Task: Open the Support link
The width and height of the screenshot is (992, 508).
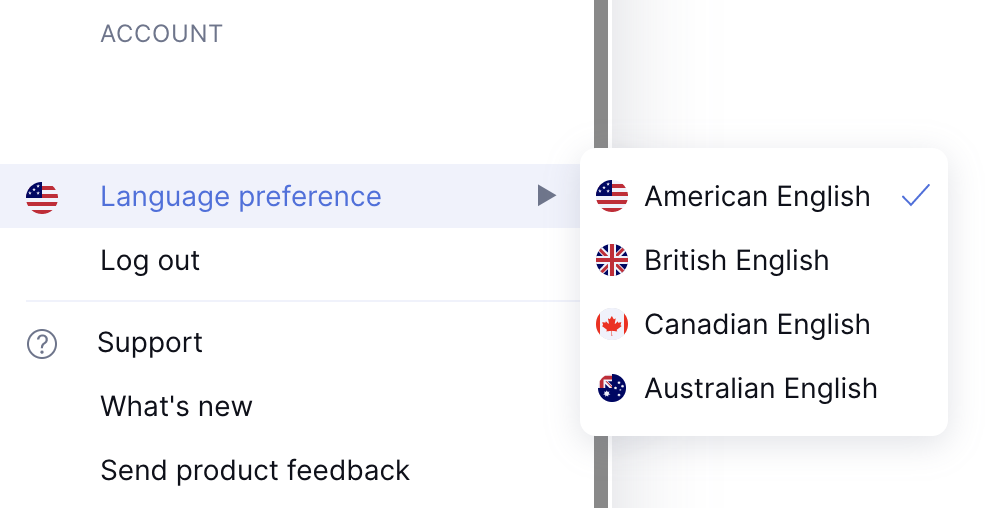Action: pyautogui.click(x=150, y=343)
